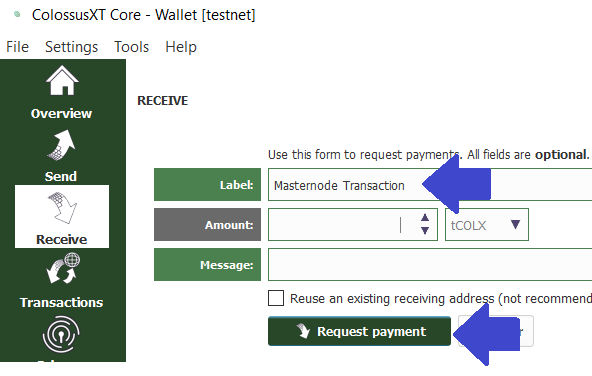
Task: Click the empty Message input field
Action: point(430,265)
